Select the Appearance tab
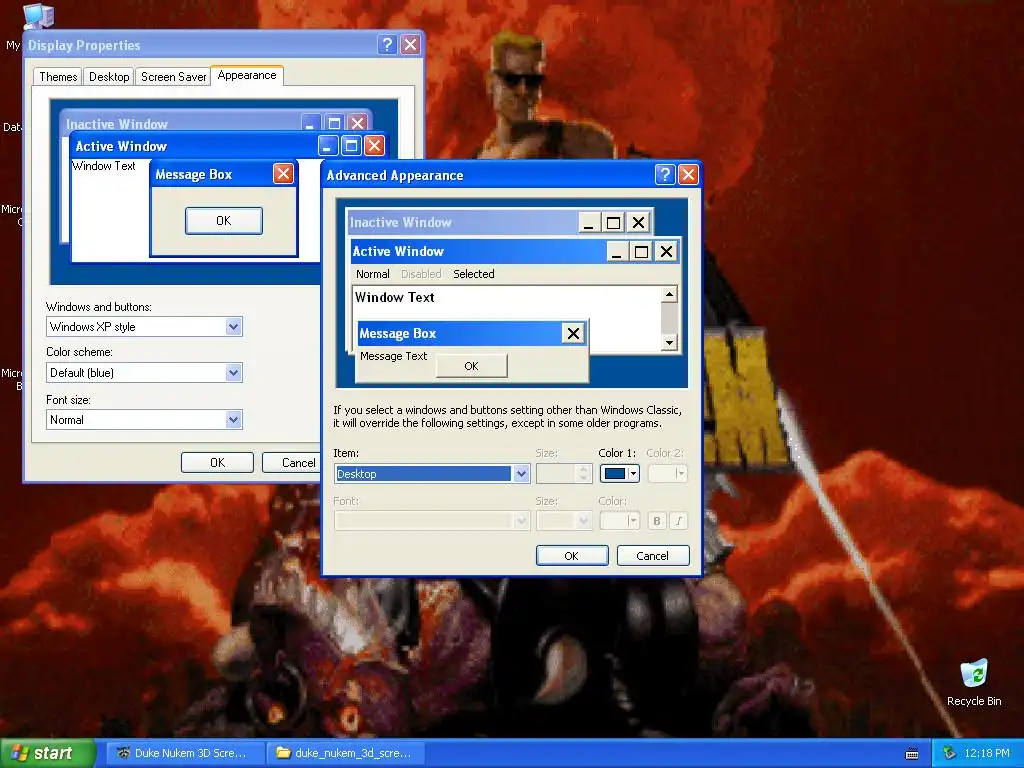1024x768 pixels. tap(247, 75)
